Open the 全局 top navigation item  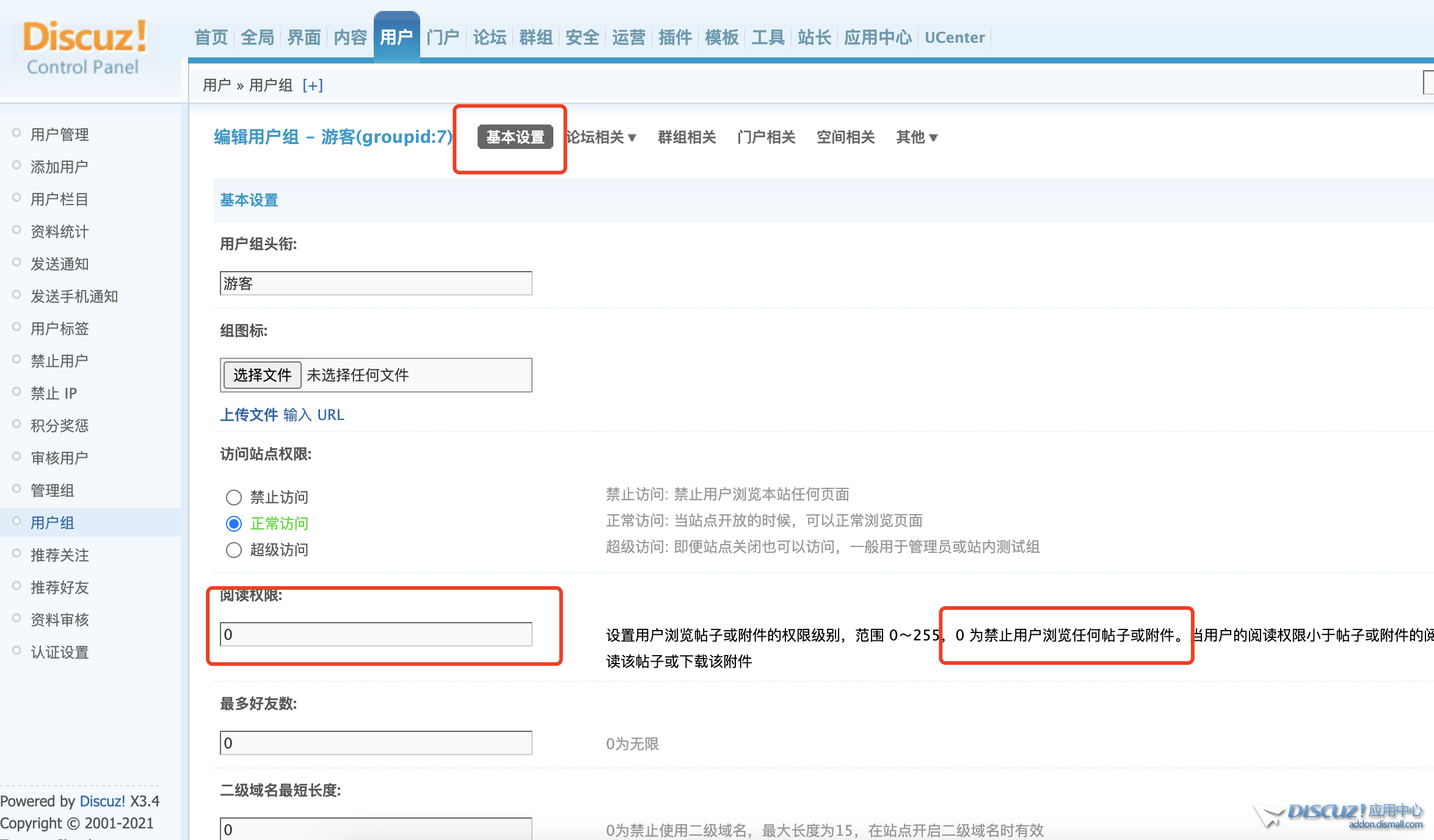[257, 38]
